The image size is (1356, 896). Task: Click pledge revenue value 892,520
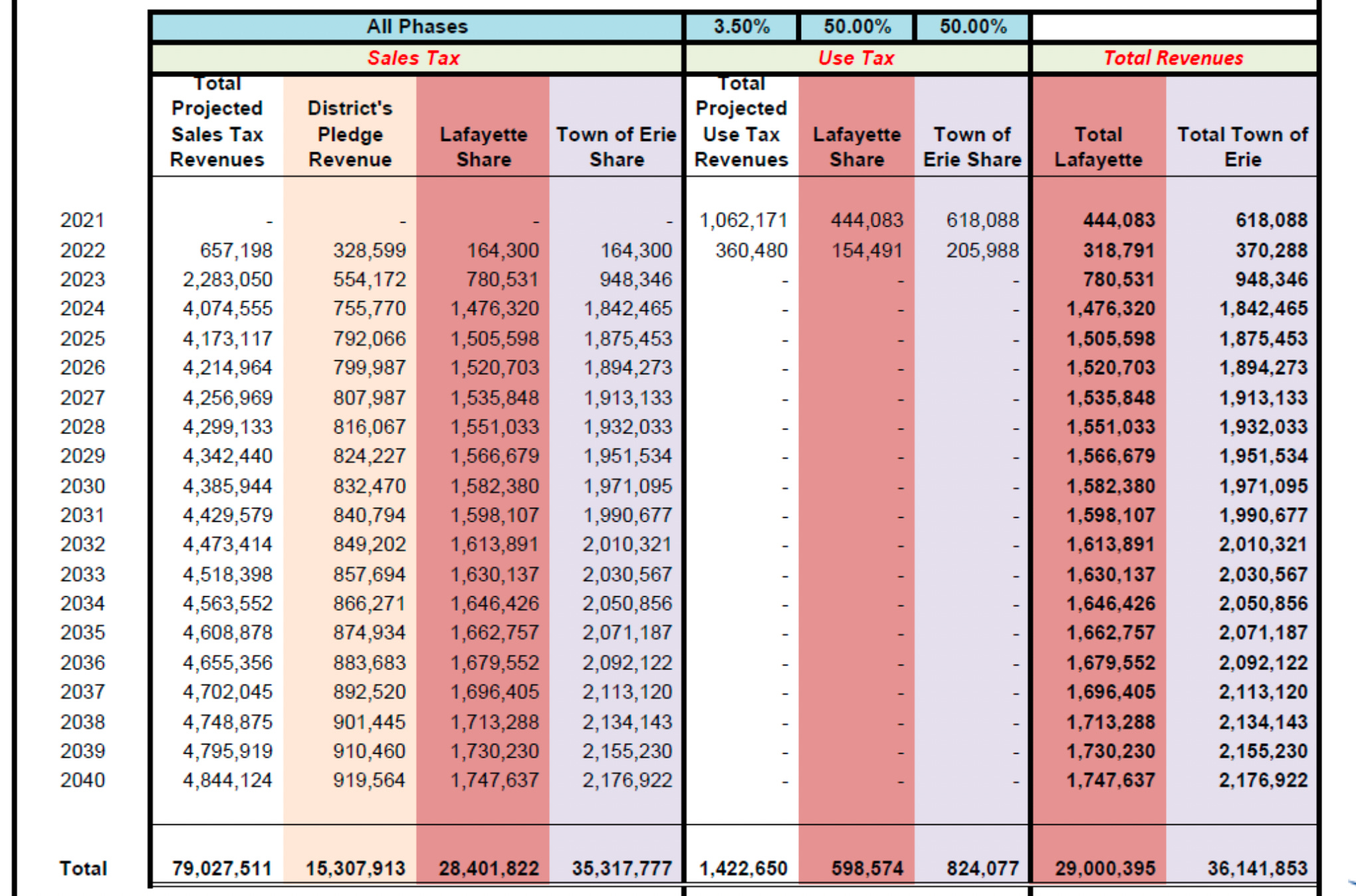(x=370, y=693)
